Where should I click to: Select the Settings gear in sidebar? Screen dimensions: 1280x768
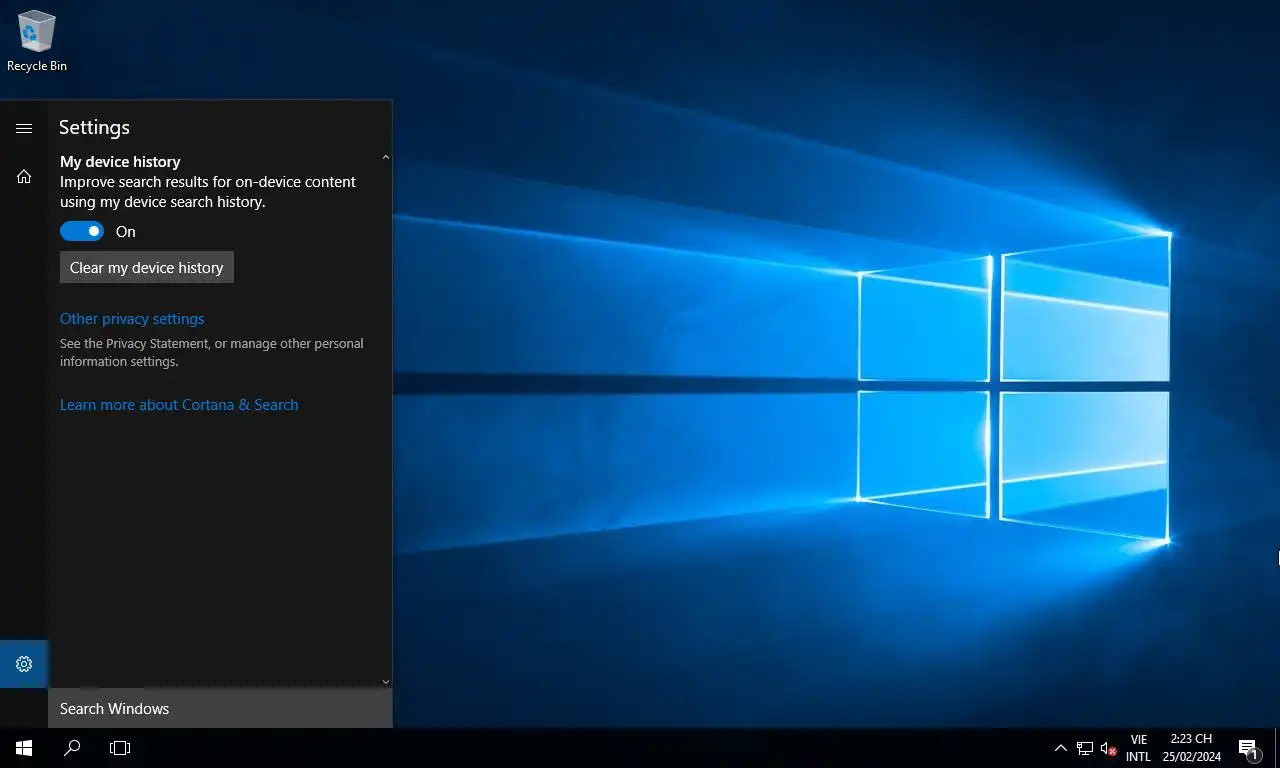click(x=24, y=664)
